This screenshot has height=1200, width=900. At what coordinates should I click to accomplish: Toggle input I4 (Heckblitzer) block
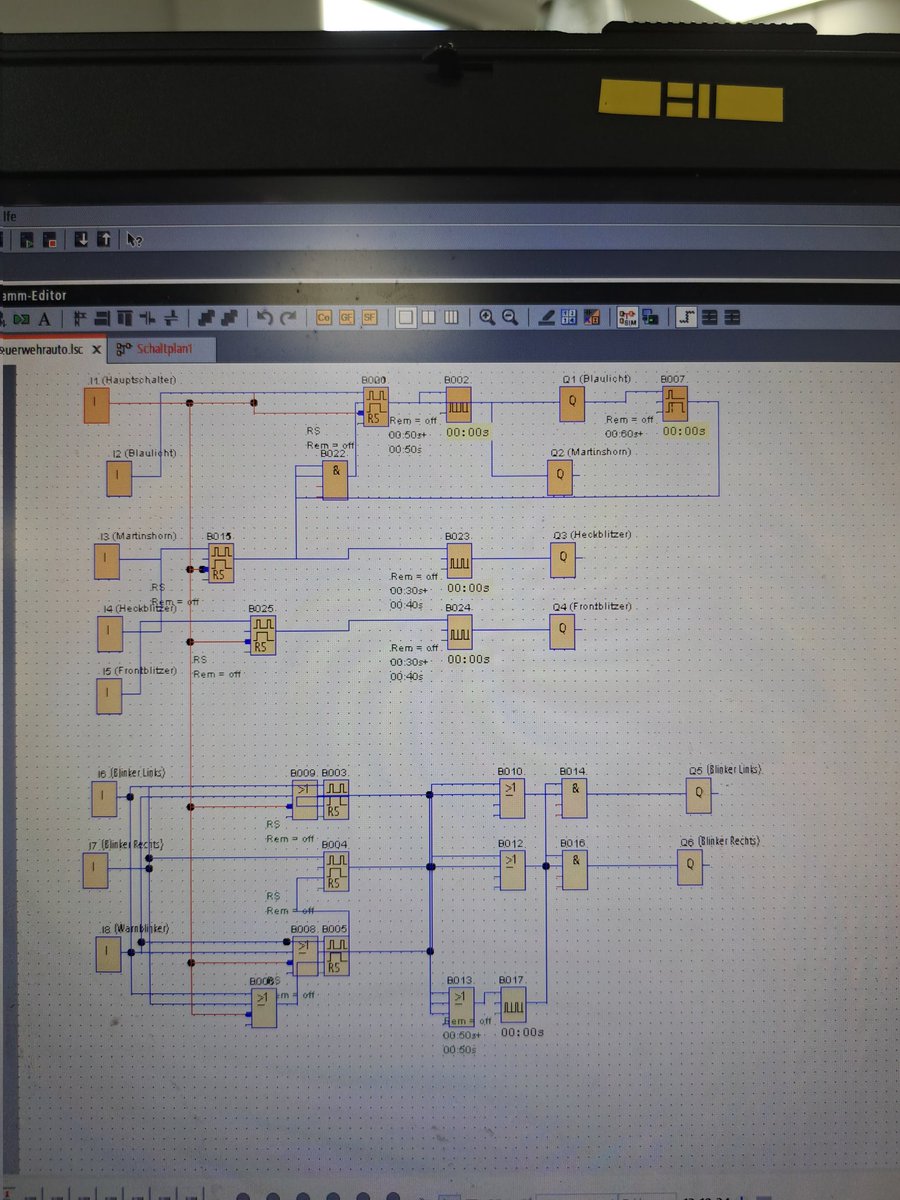pyautogui.click(x=109, y=634)
